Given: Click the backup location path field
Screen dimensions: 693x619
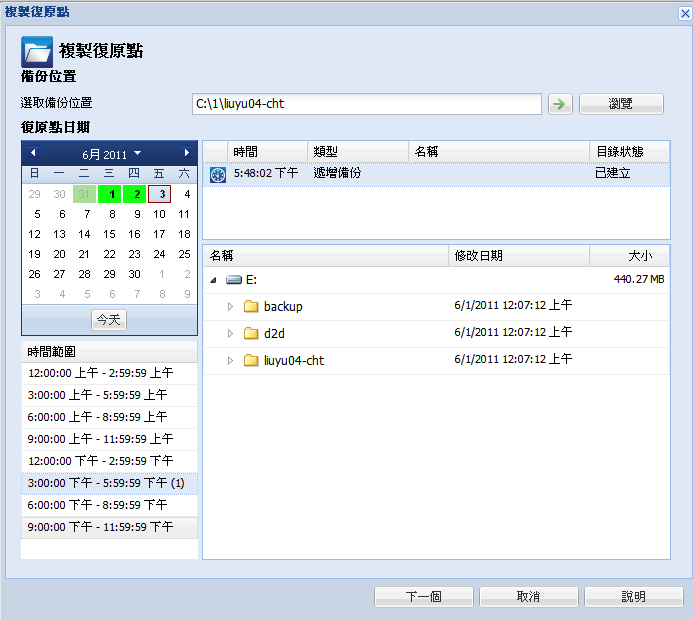Looking at the screenshot, I should coord(367,104).
